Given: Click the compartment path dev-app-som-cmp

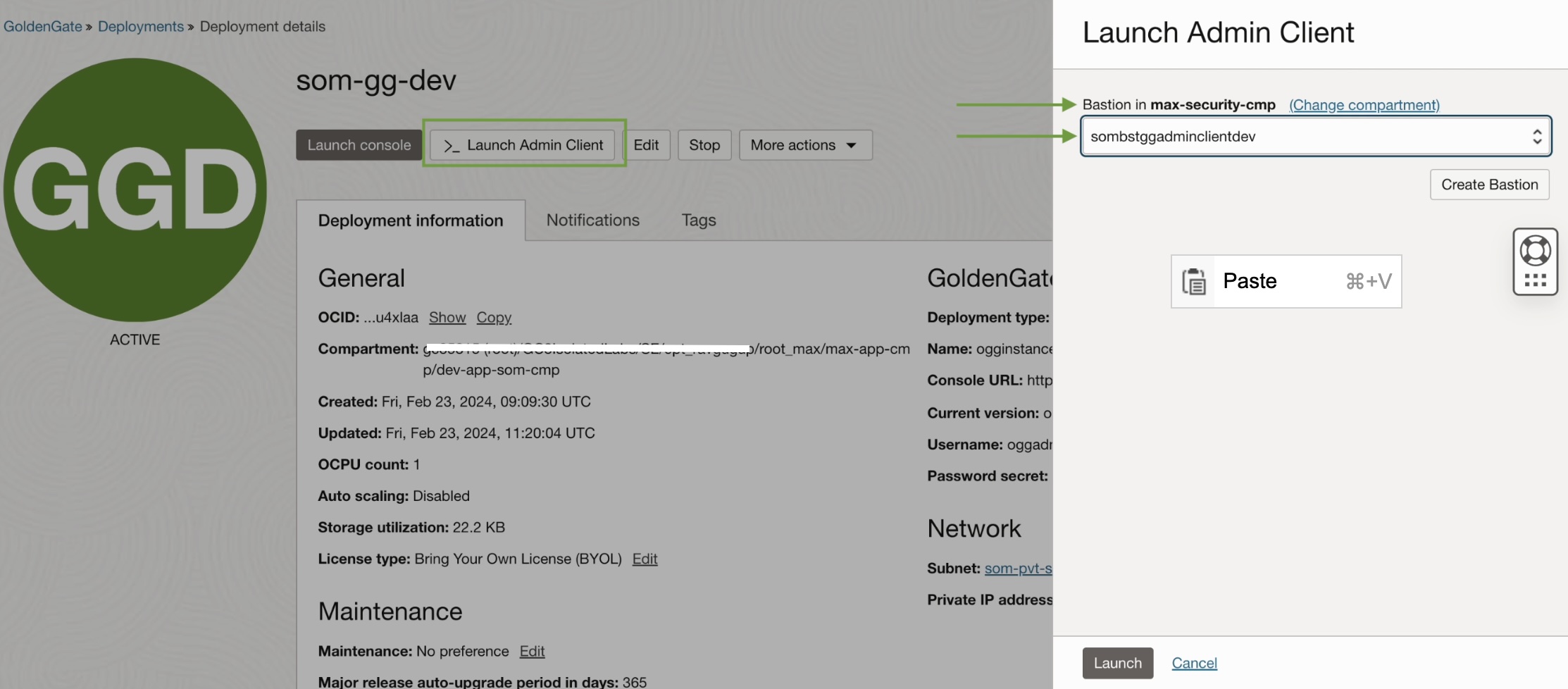Looking at the screenshot, I should click(x=491, y=370).
